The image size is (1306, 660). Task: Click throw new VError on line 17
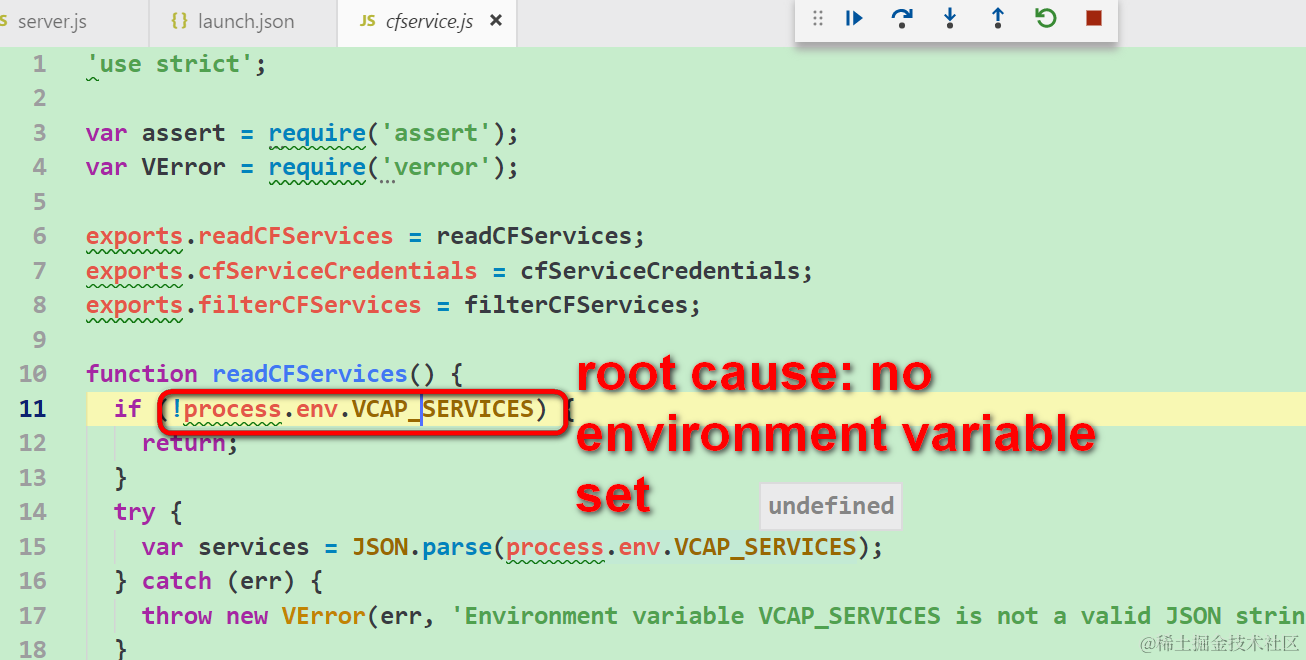(253, 616)
